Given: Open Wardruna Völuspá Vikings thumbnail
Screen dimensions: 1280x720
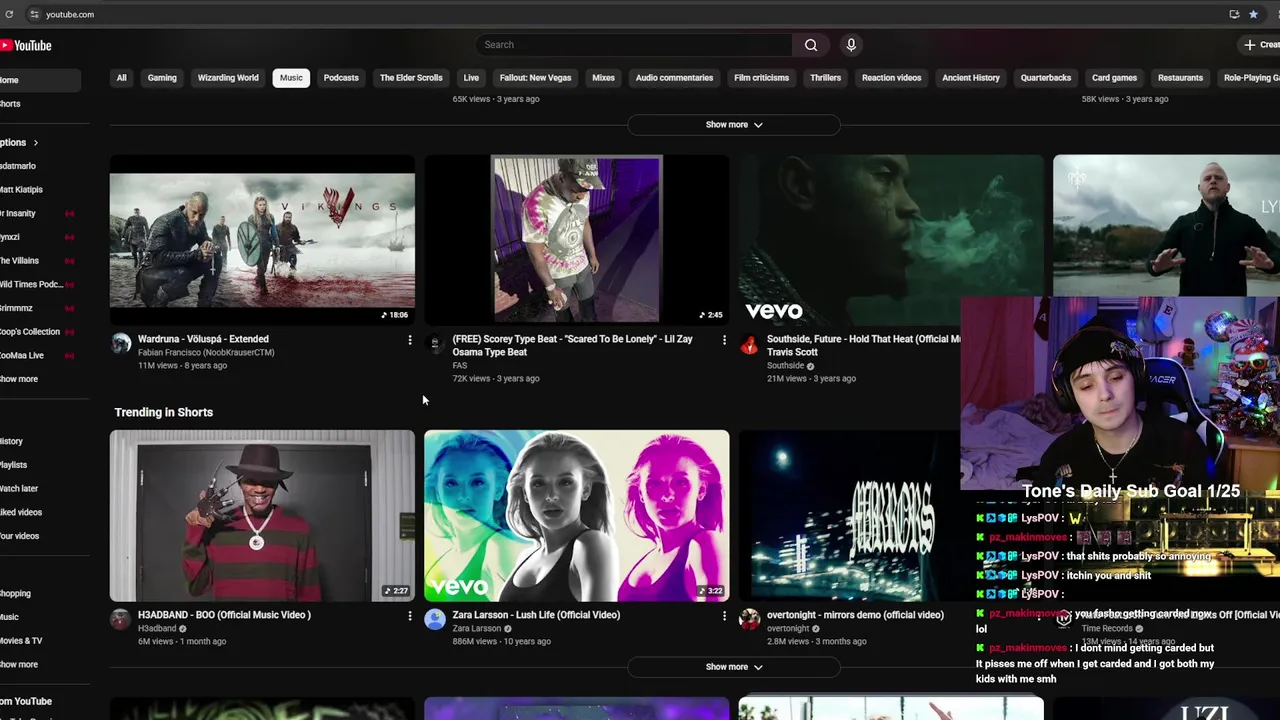Looking at the screenshot, I should [262, 240].
